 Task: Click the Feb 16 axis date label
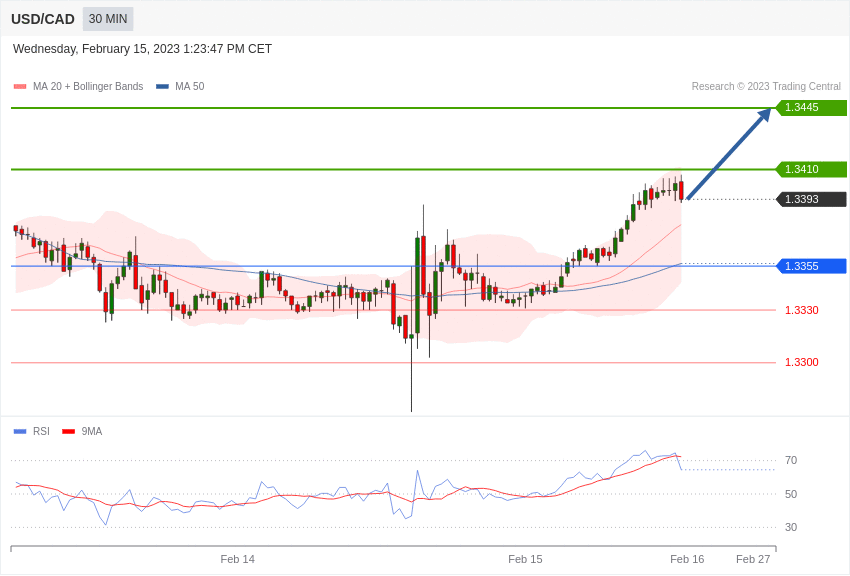[x=687, y=559]
